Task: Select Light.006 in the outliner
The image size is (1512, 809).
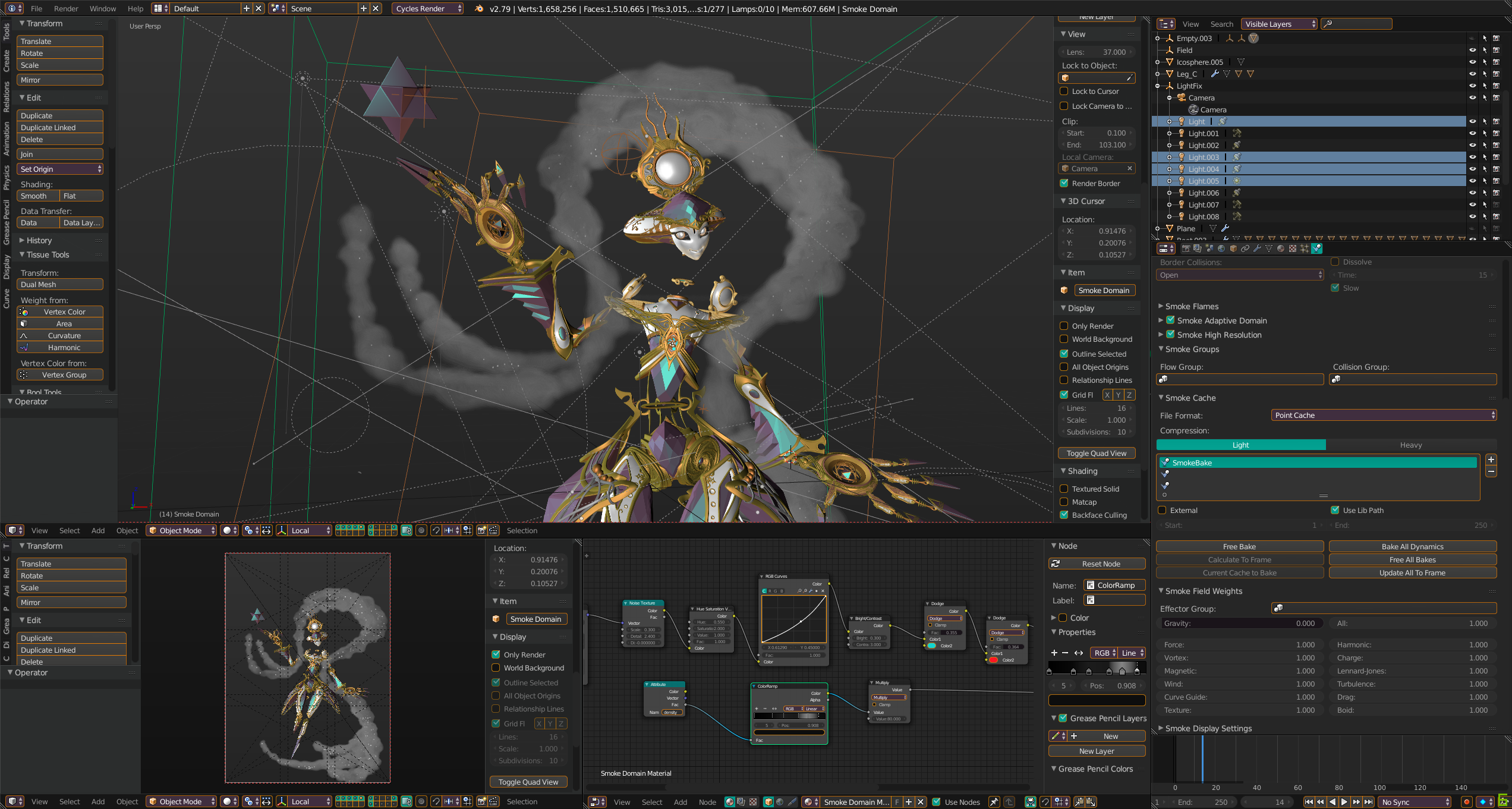Action: pyautogui.click(x=1204, y=193)
